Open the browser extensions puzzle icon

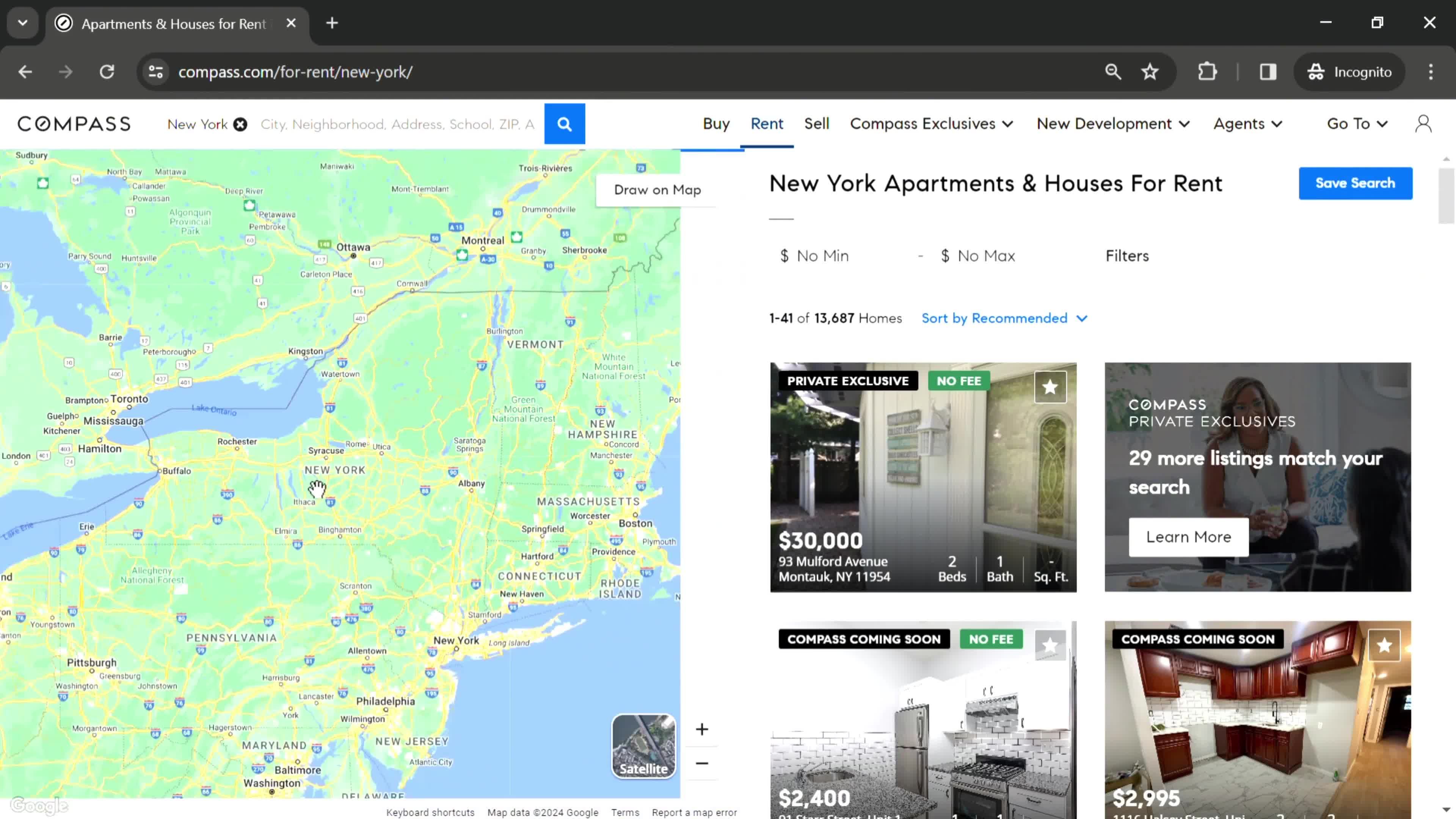[1207, 72]
